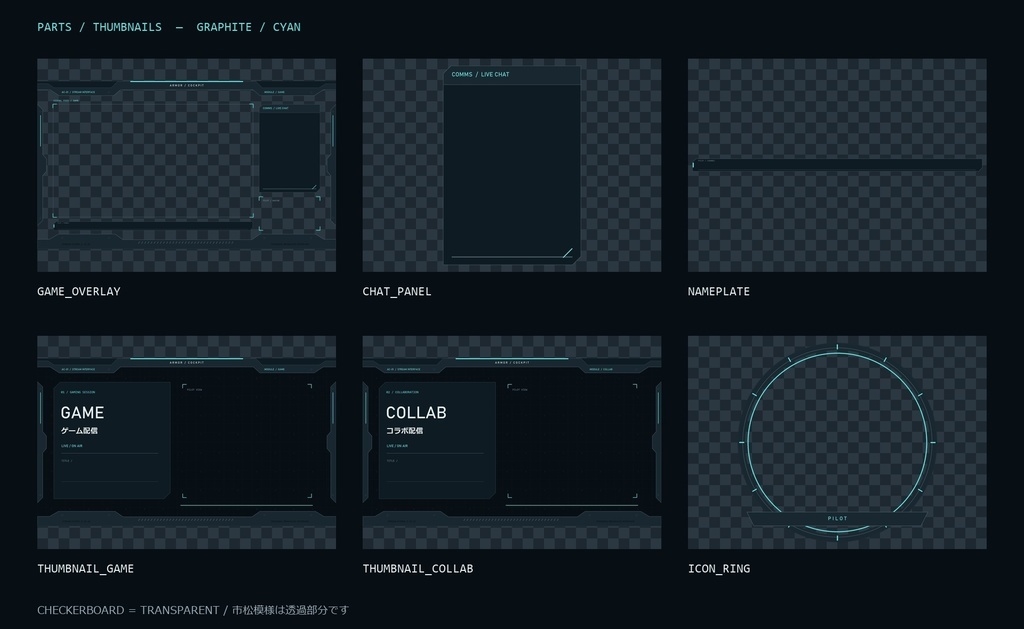Open the NAMEPLATE thumbnail preview
This screenshot has height=629, width=1024.
837,165
